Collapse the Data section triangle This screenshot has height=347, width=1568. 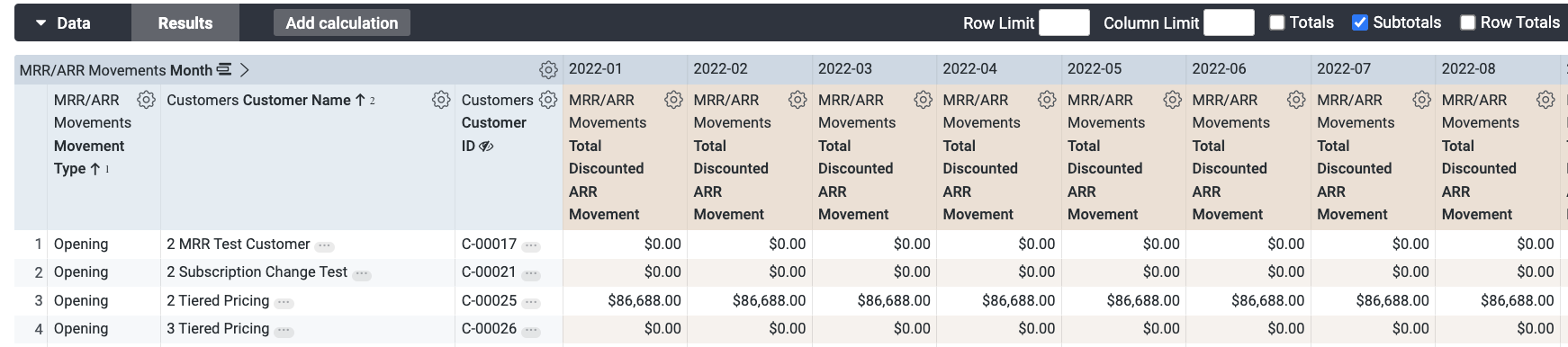[x=41, y=23]
